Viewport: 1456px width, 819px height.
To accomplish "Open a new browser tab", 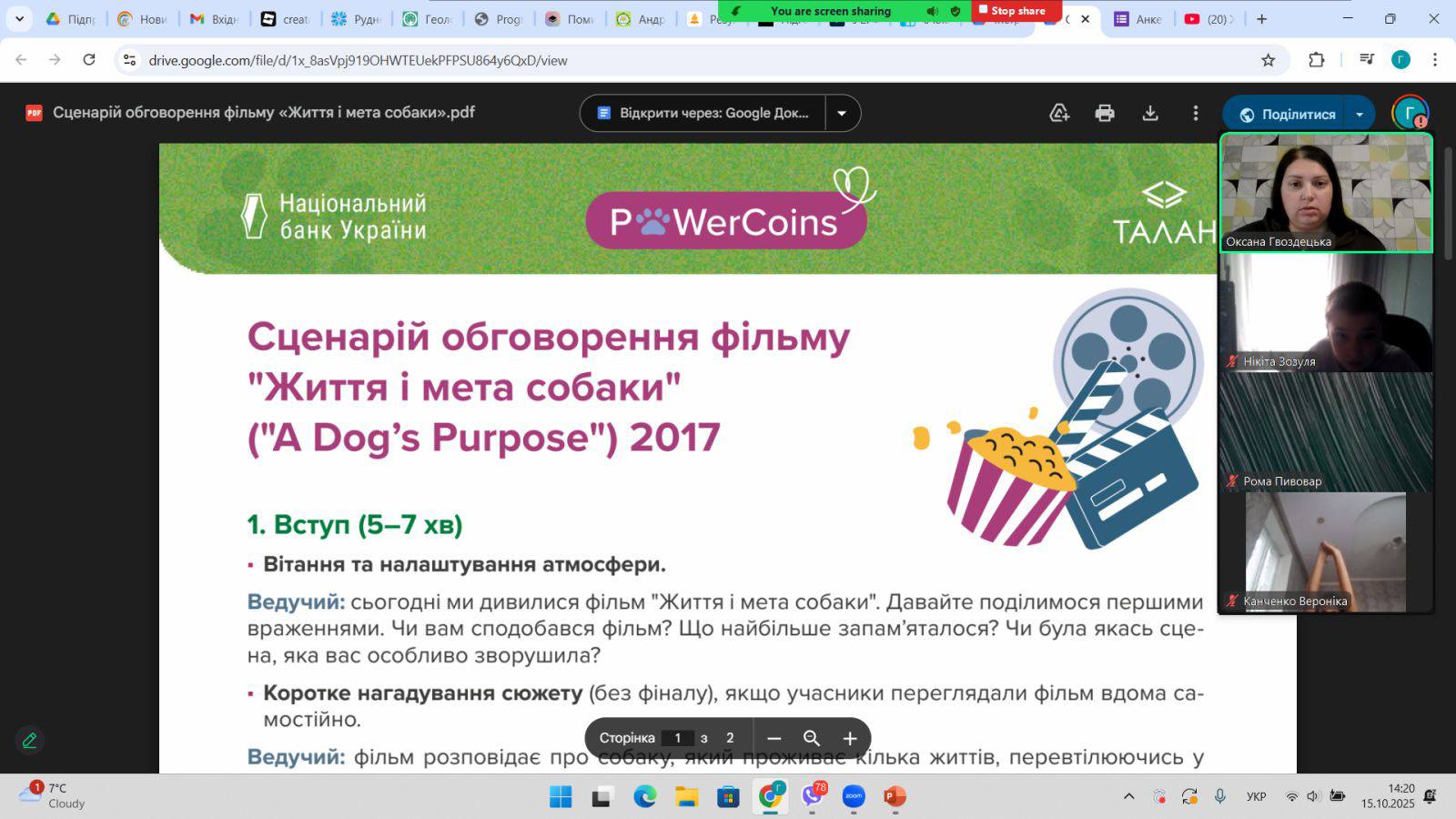I will tap(1261, 19).
